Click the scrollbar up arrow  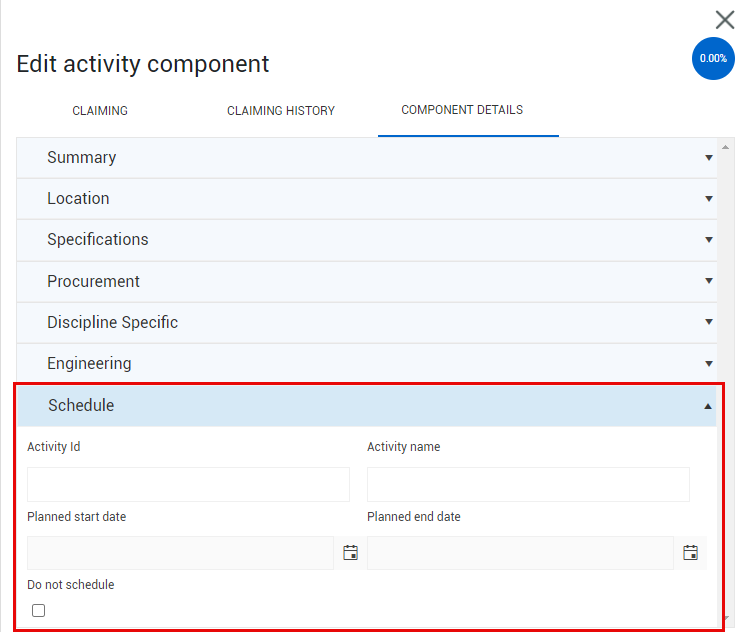(725, 147)
